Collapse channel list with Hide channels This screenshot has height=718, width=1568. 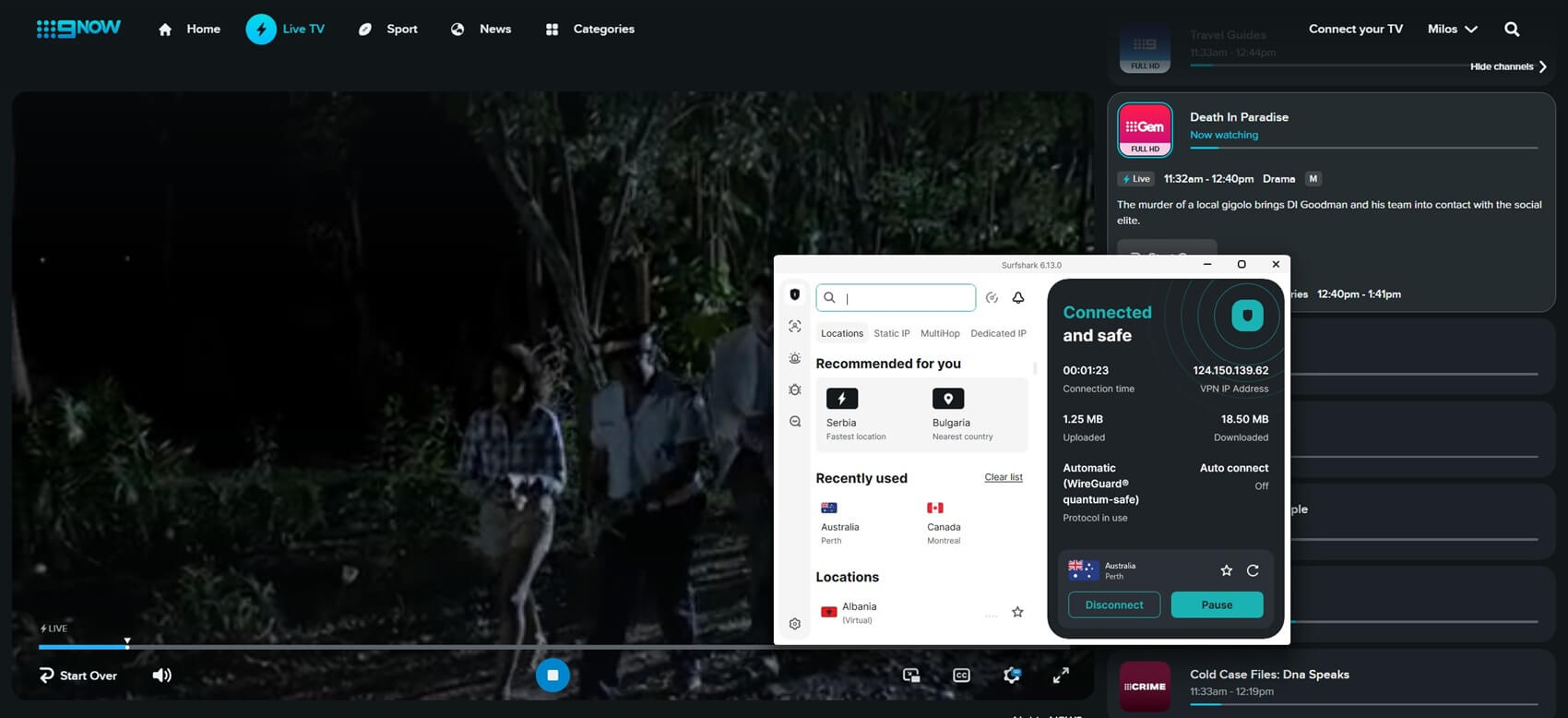point(1509,66)
